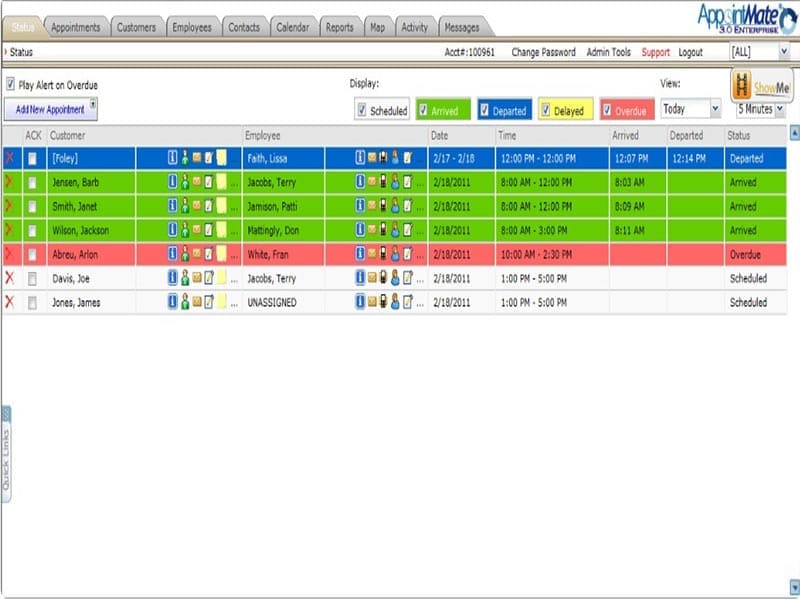Click the scroll down arrow at the bottom right
Screen dimensions: 800x600
click(794, 586)
